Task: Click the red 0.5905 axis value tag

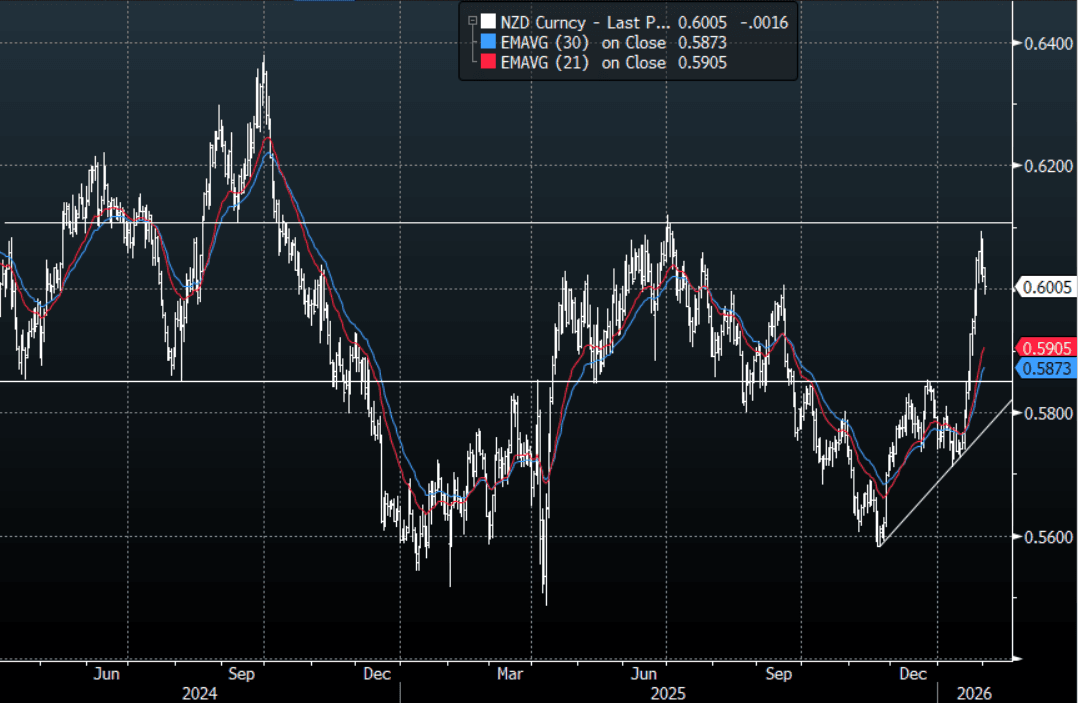Action: tap(1046, 348)
